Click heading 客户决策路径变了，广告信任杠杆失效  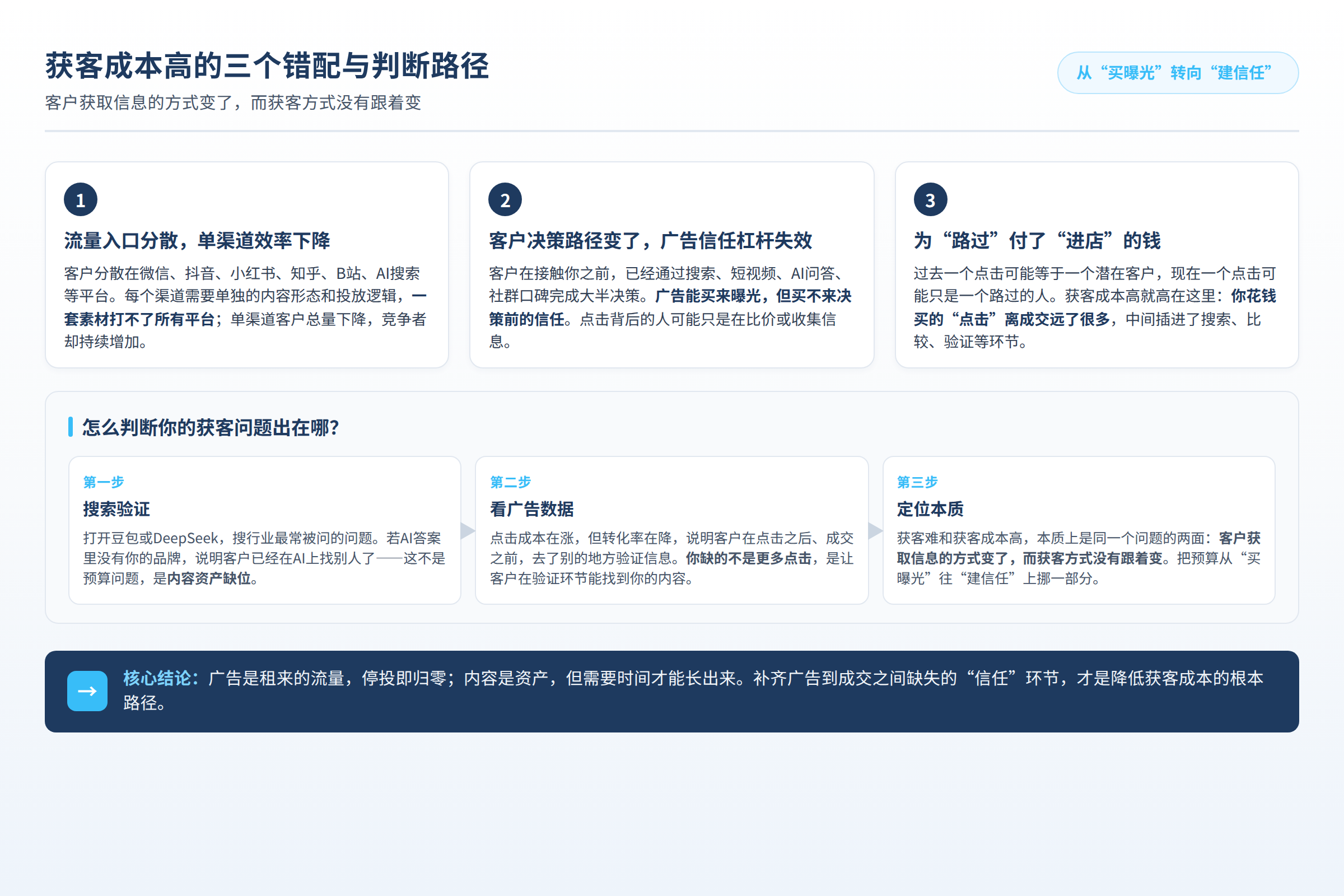650,241
